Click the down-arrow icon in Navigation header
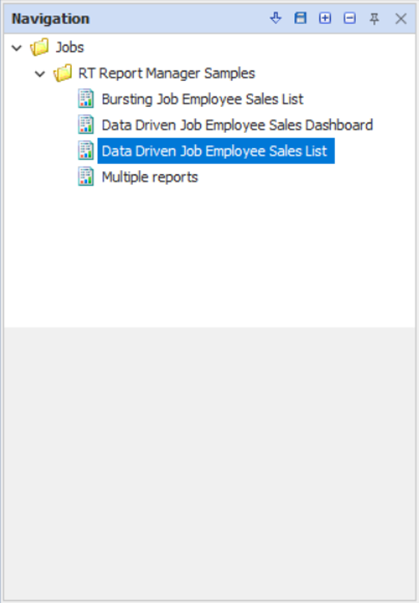The height and width of the screenshot is (603, 419). 276,18
